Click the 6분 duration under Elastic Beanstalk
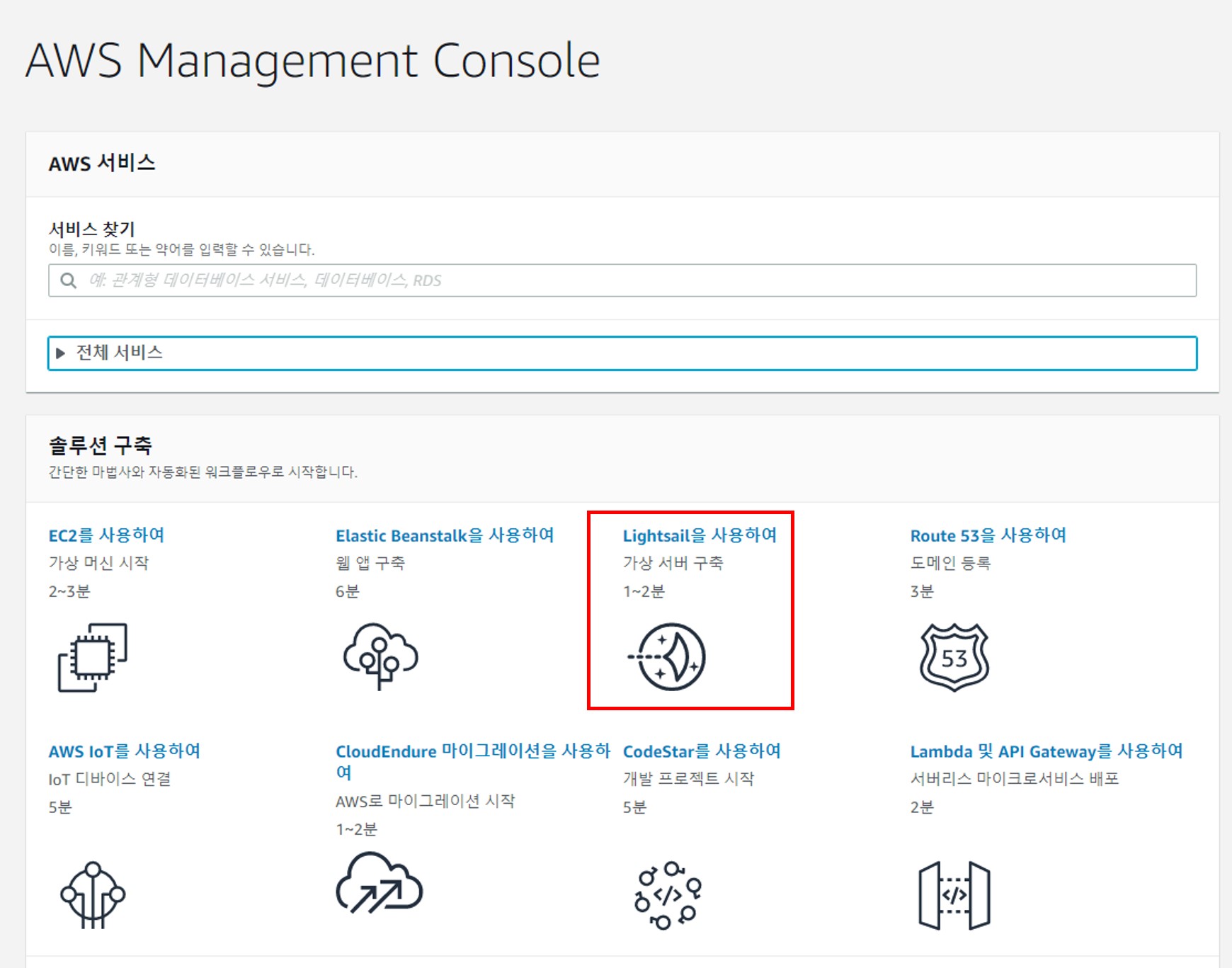This screenshot has width=1232, height=968. [348, 591]
